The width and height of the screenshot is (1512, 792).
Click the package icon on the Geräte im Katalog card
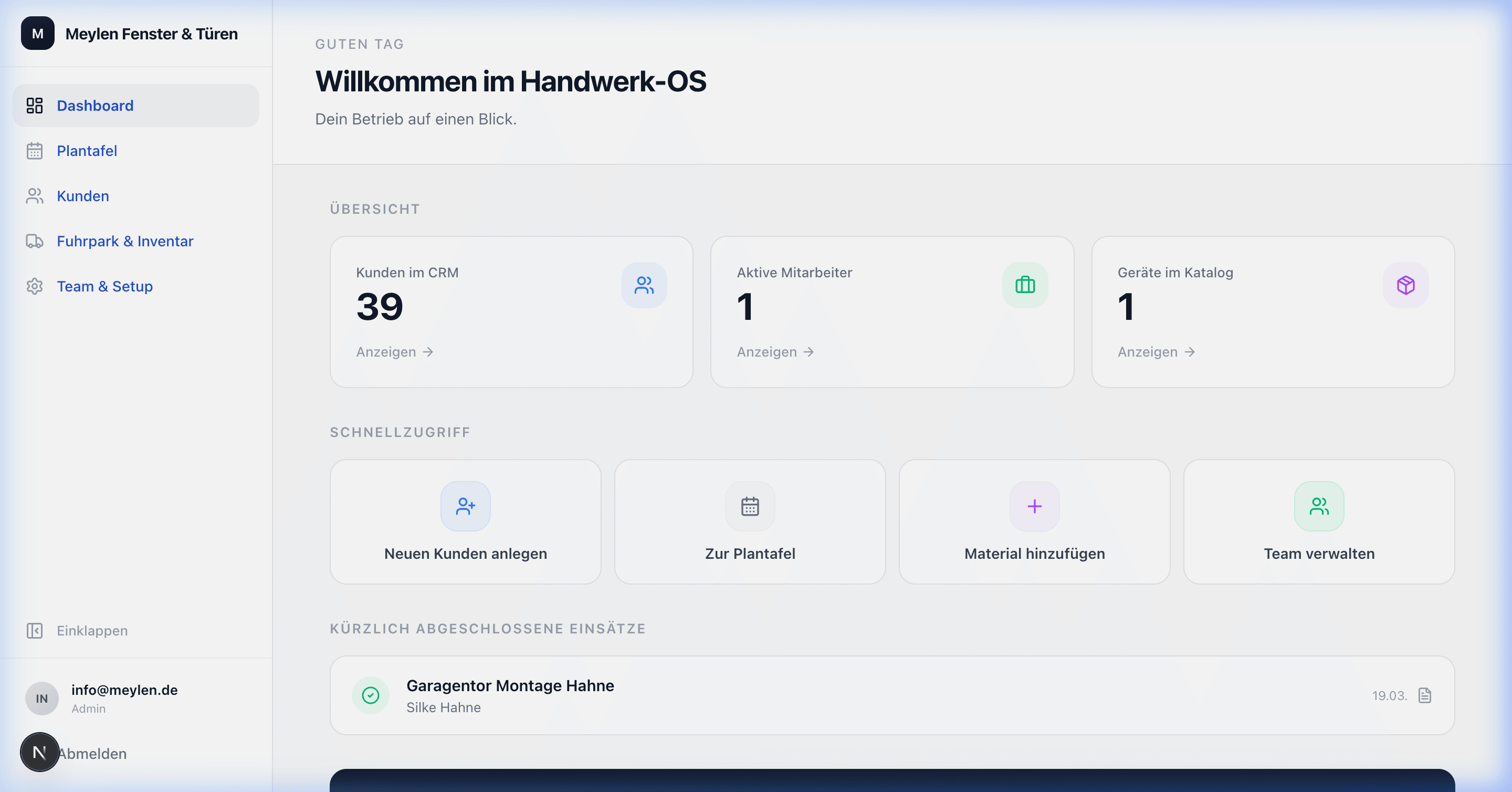point(1404,285)
